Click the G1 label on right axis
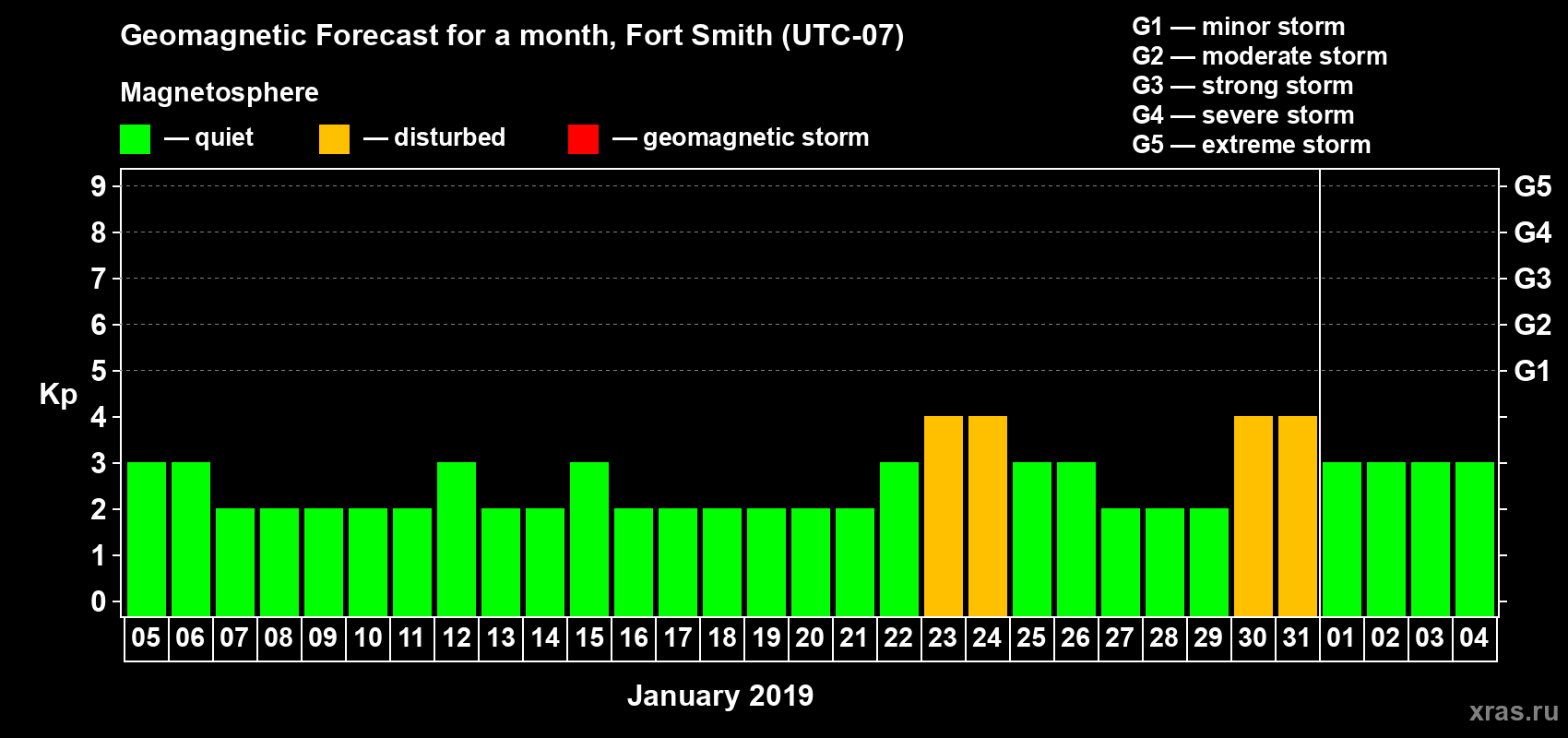 point(1533,371)
